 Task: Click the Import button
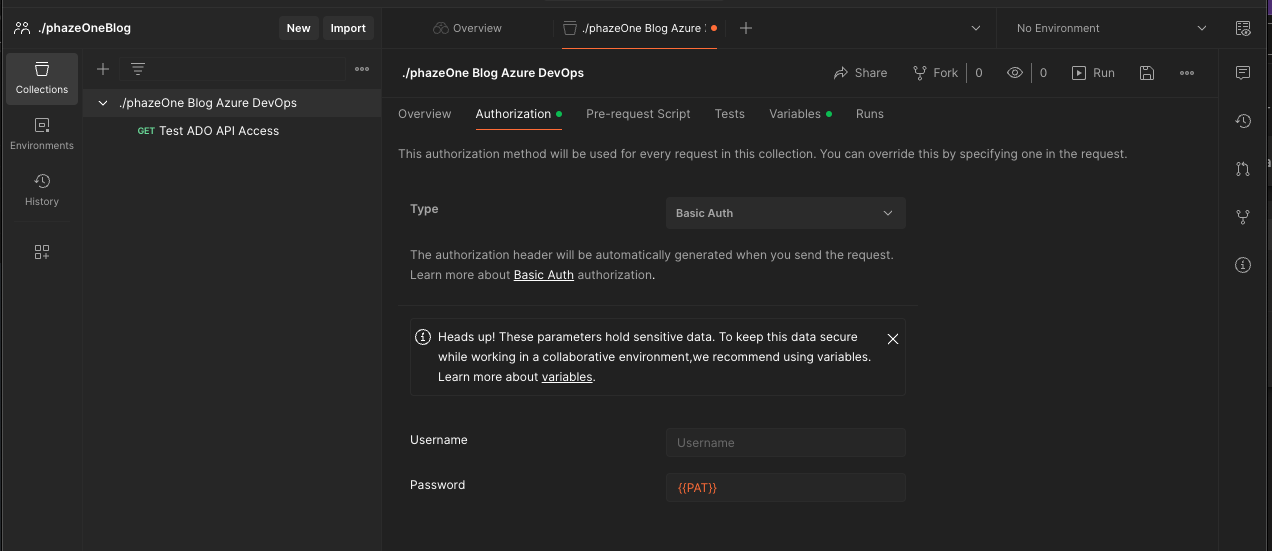click(x=348, y=28)
